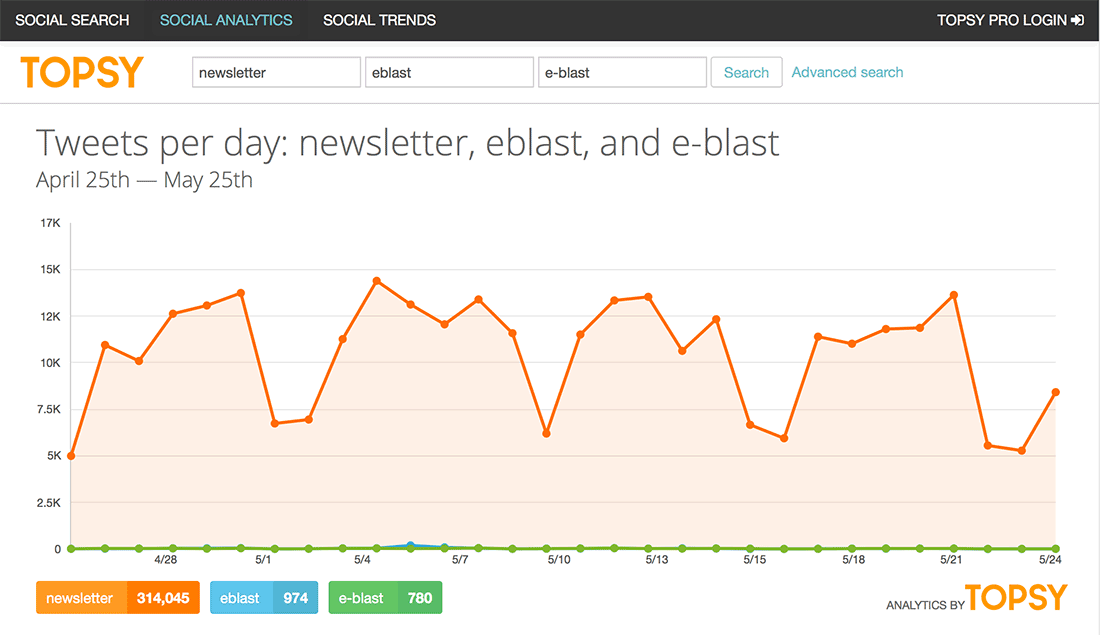Click the 2.5K y-axis label

49,503
